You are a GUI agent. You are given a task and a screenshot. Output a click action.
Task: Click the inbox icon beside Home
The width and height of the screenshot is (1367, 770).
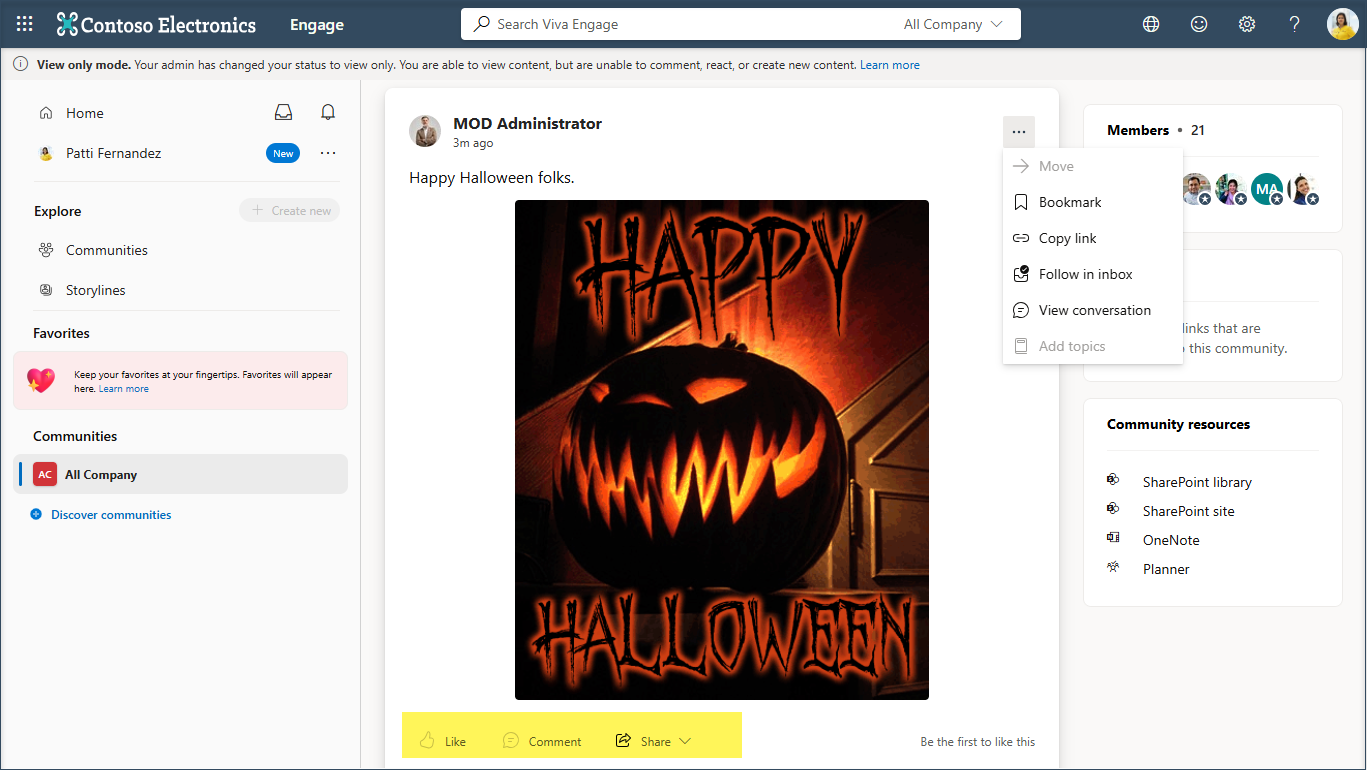(x=284, y=113)
